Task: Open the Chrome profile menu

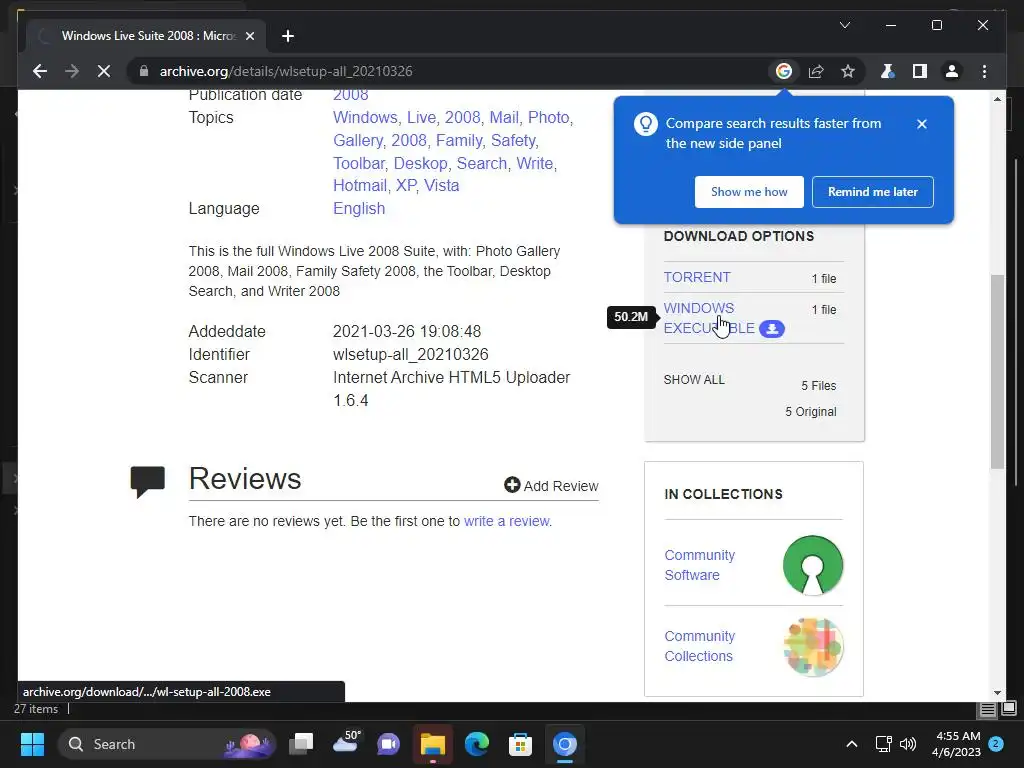Action: (952, 71)
